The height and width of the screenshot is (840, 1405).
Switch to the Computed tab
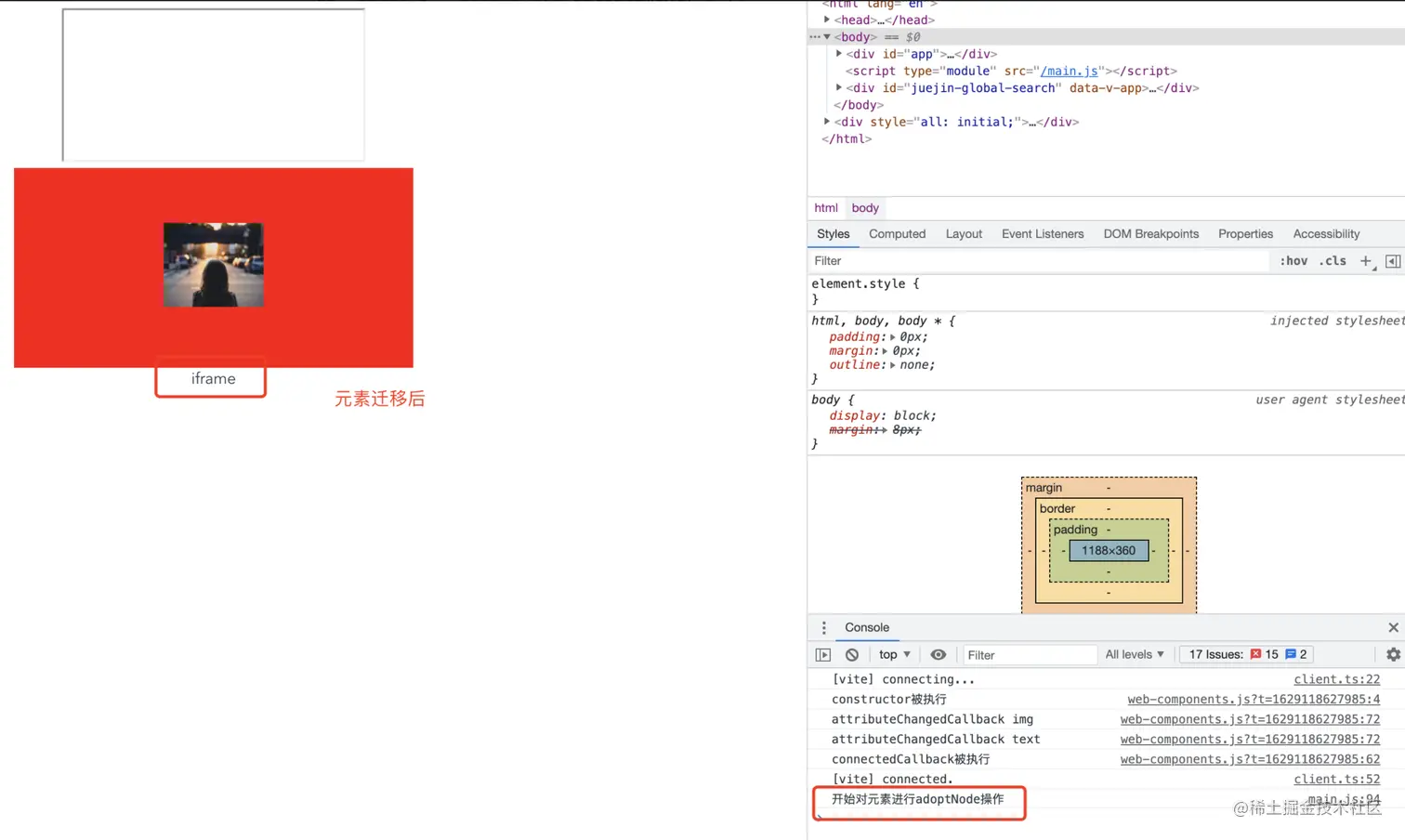(897, 234)
